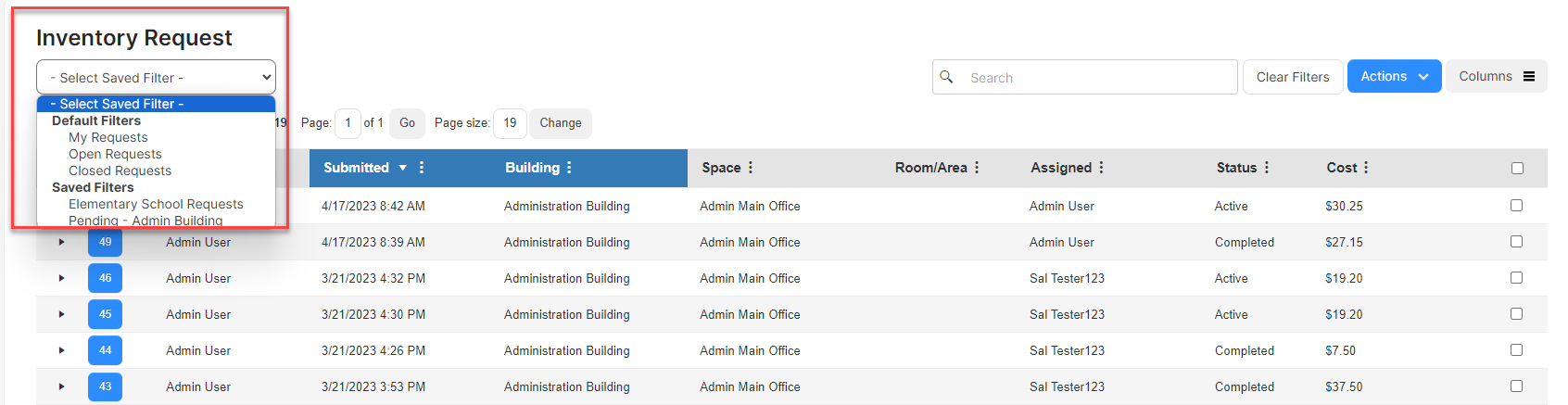Viewport: 1568px width, 405px height.
Task: Open Building column options kebab menu
Action: [569, 168]
